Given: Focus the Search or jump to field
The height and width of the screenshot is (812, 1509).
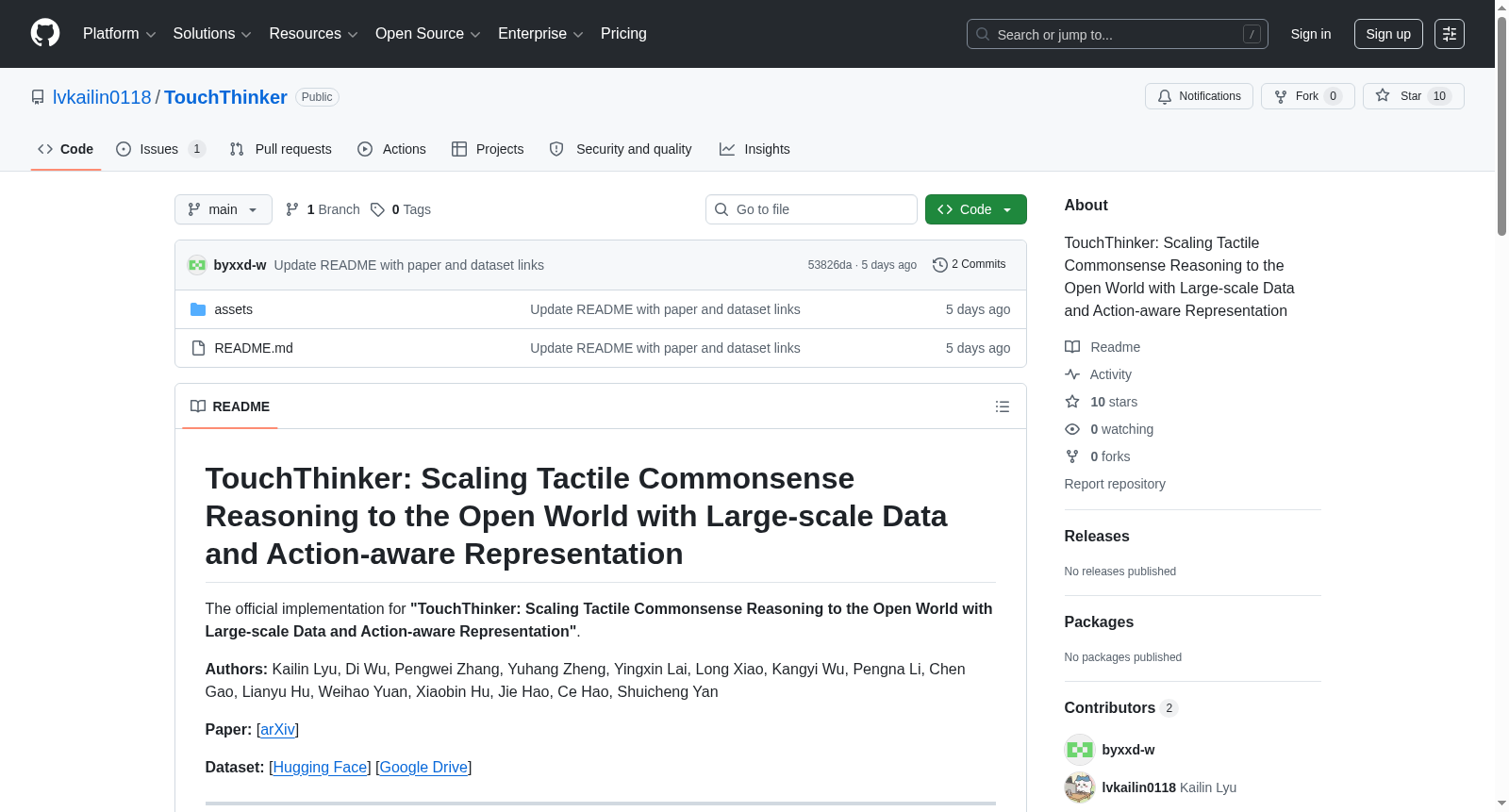Looking at the screenshot, I should click(x=1118, y=34).
